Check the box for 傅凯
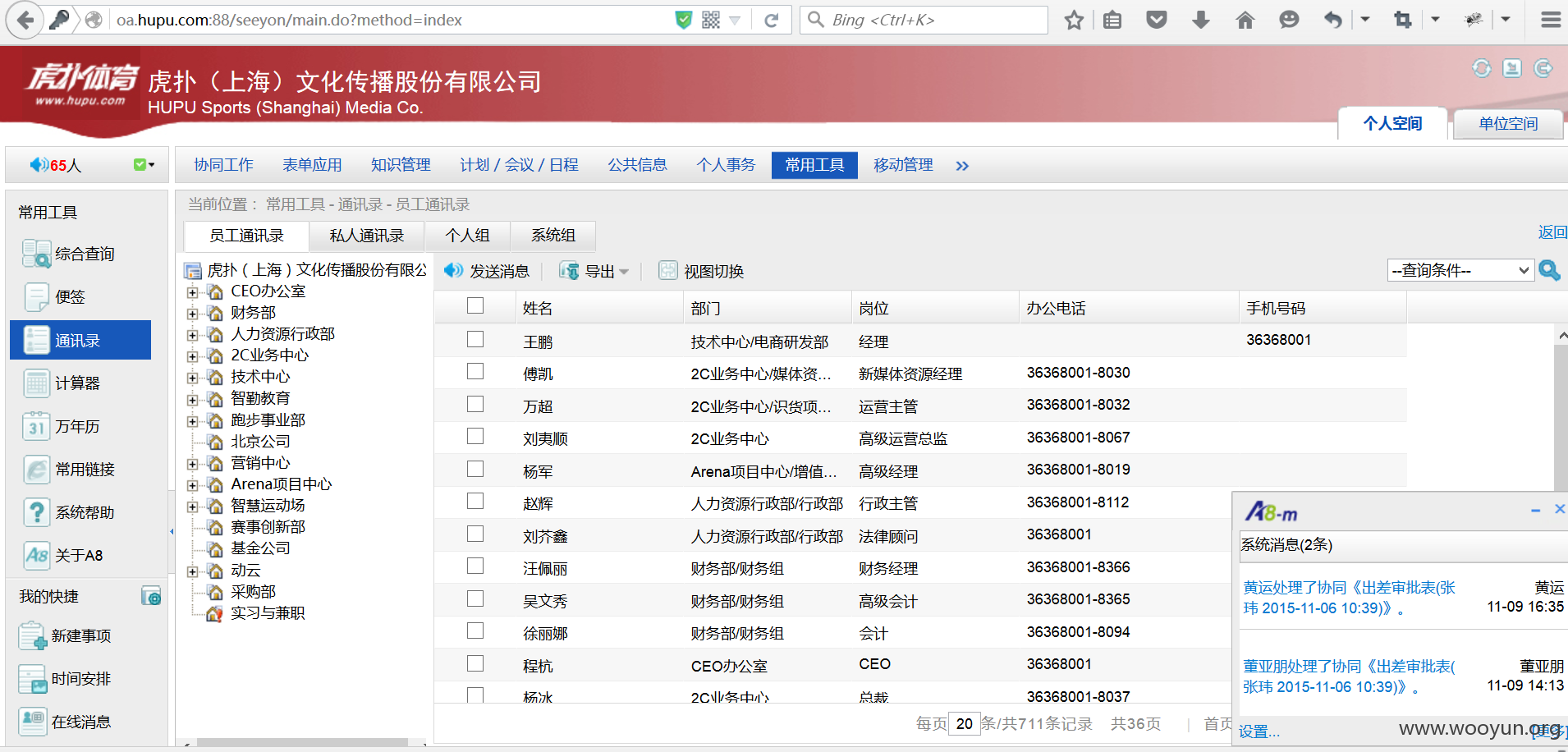The width and height of the screenshot is (1568, 752). pyautogui.click(x=475, y=371)
